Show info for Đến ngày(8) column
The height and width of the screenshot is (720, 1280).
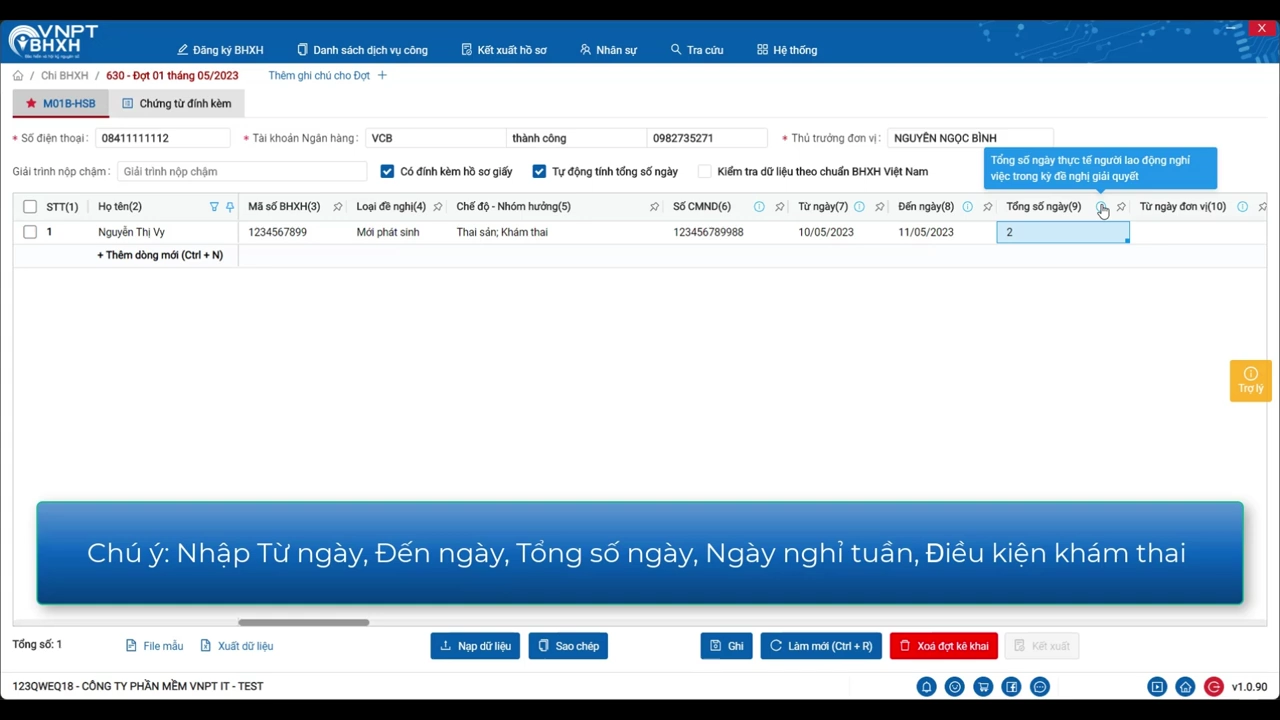click(x=967, y=207)
